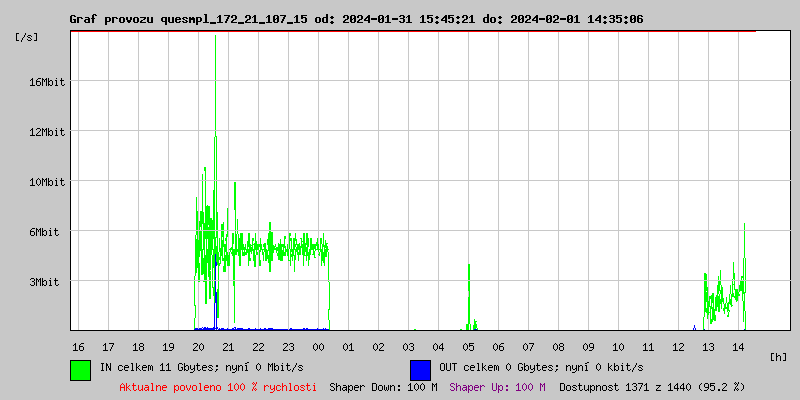Click the green IN legend swatch
The width and height of the screenshot is (800, 400).
(80, 369)
